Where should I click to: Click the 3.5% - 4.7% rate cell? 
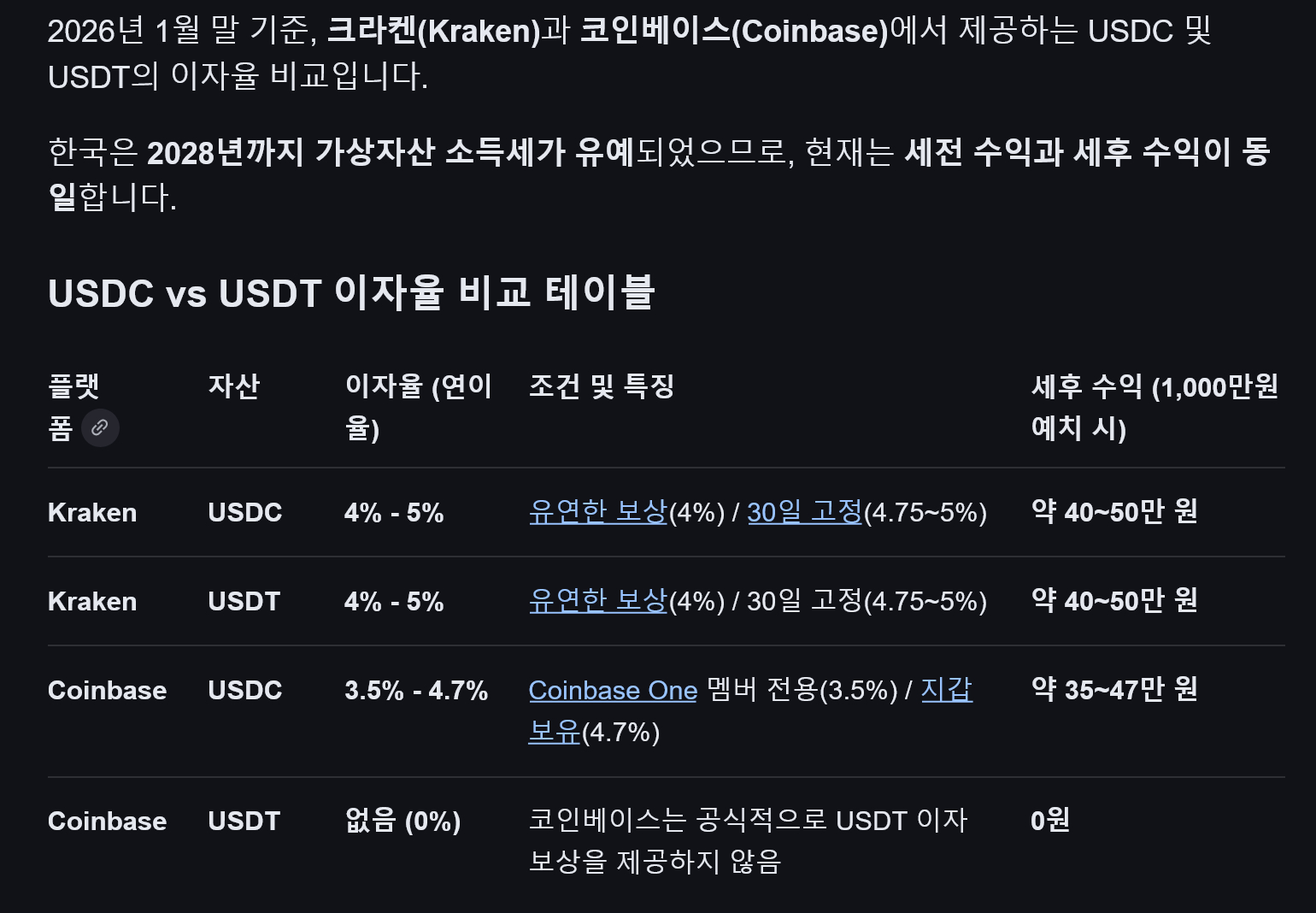pos(416,690)
